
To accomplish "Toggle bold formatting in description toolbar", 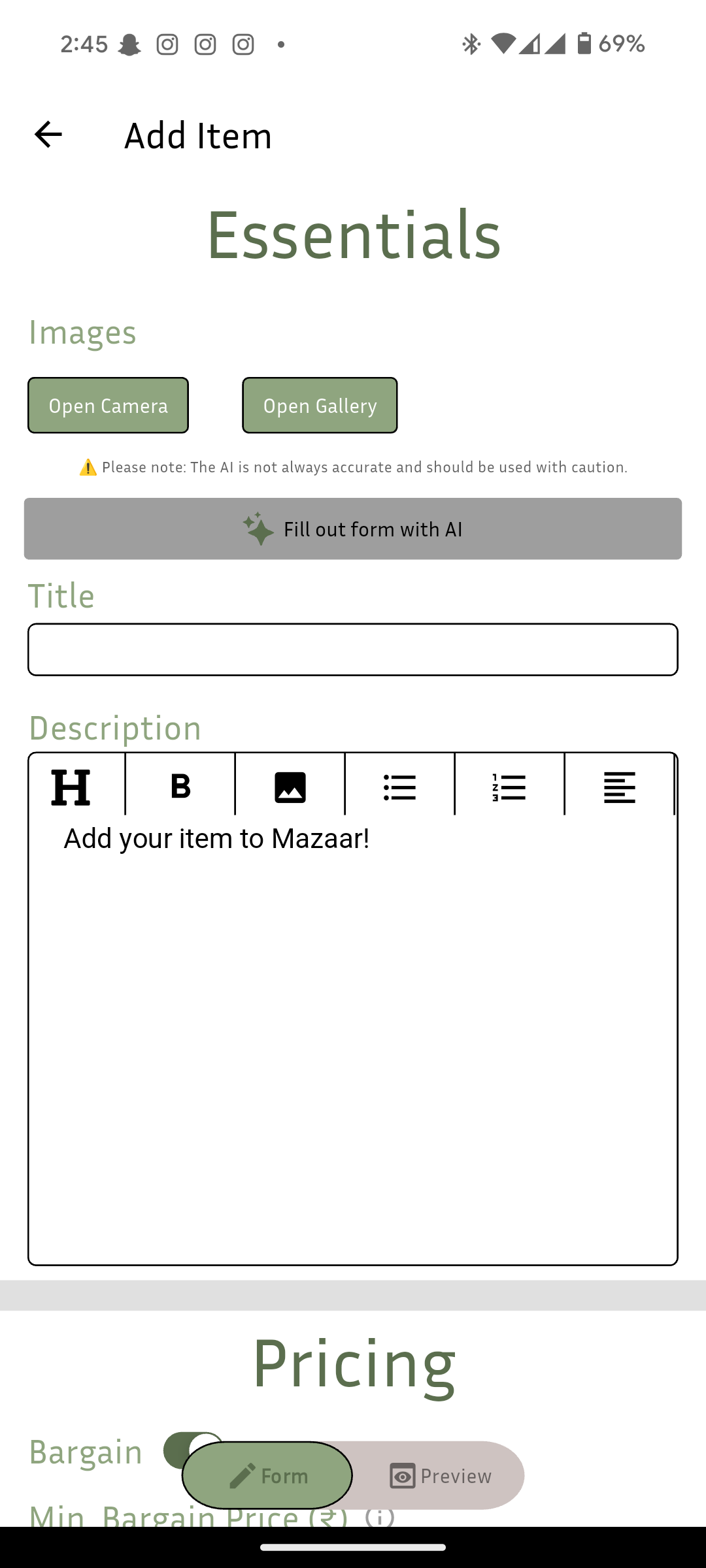I will tap(180, 787).
